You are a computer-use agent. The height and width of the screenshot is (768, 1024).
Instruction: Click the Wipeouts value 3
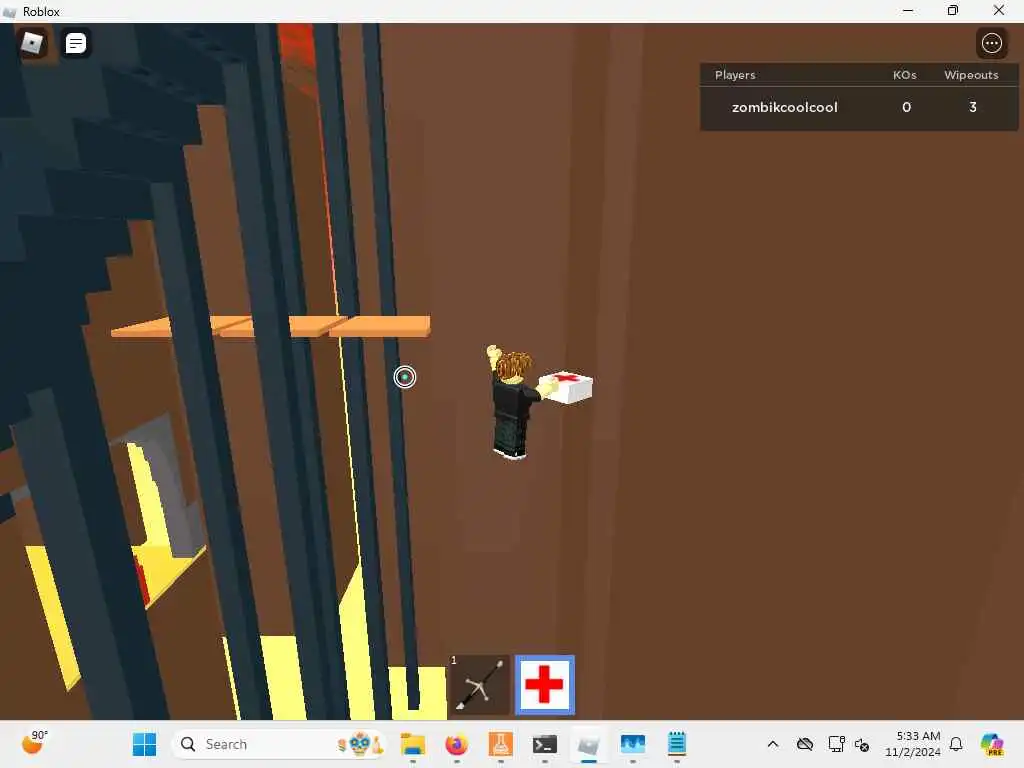coord(972,107)
